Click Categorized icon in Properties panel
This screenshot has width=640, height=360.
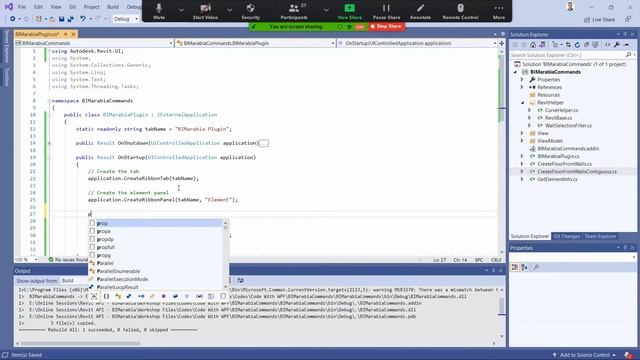[515, 267]
